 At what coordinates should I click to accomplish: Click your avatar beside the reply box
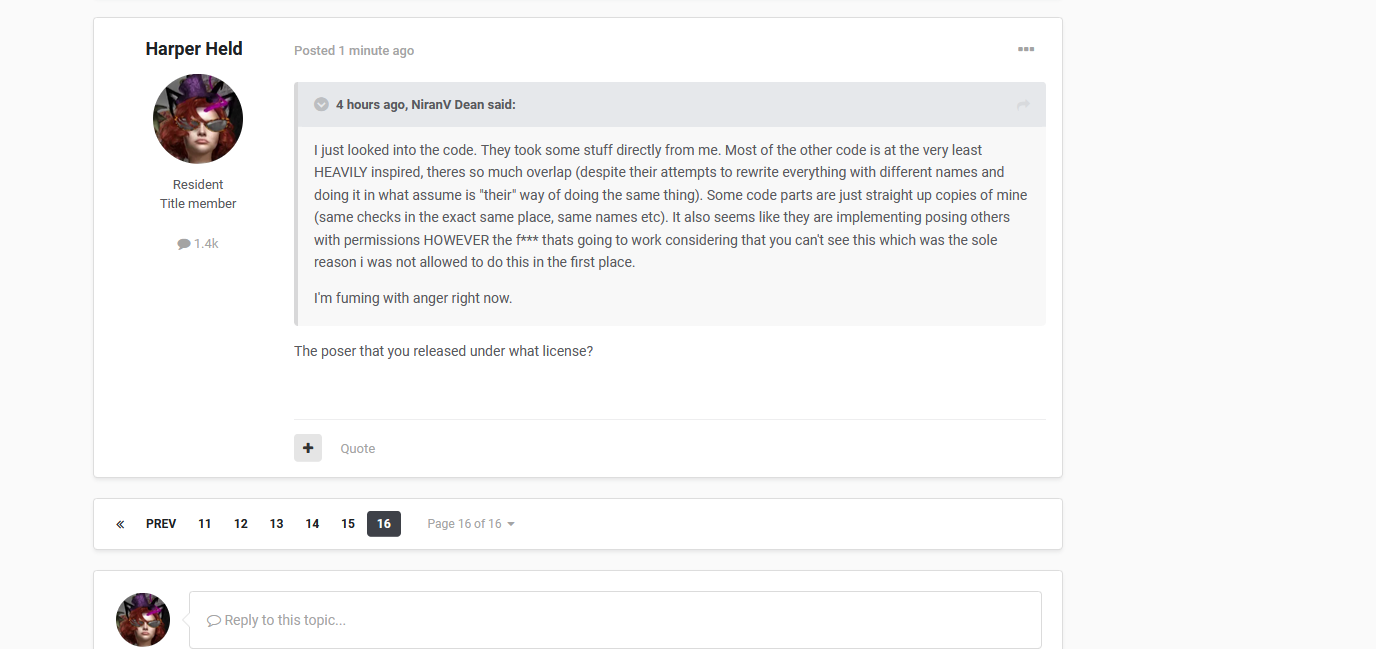[143, 619]
